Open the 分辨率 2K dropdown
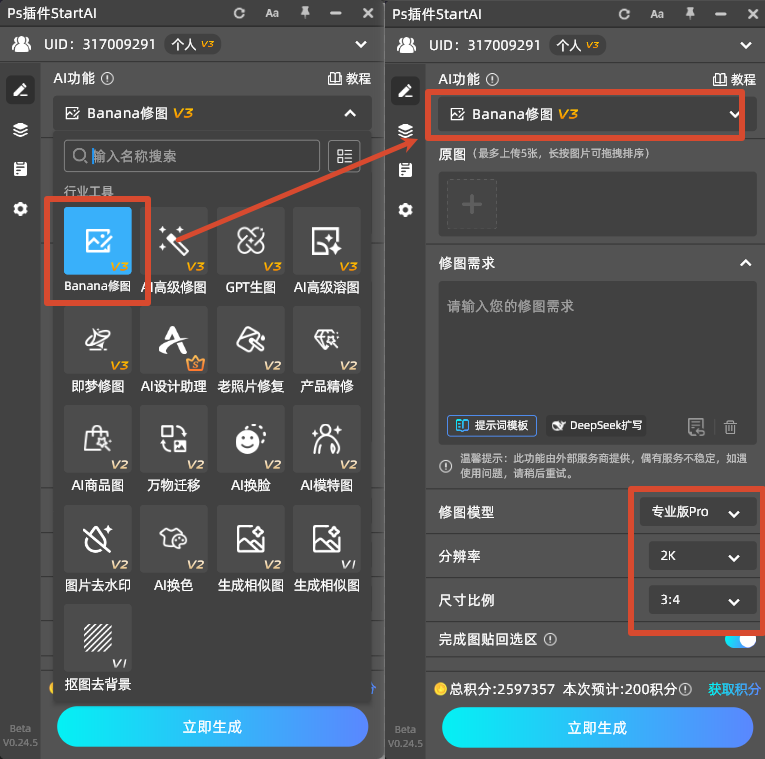This screenshot has height=759, width=765. (x=703, y=556)
